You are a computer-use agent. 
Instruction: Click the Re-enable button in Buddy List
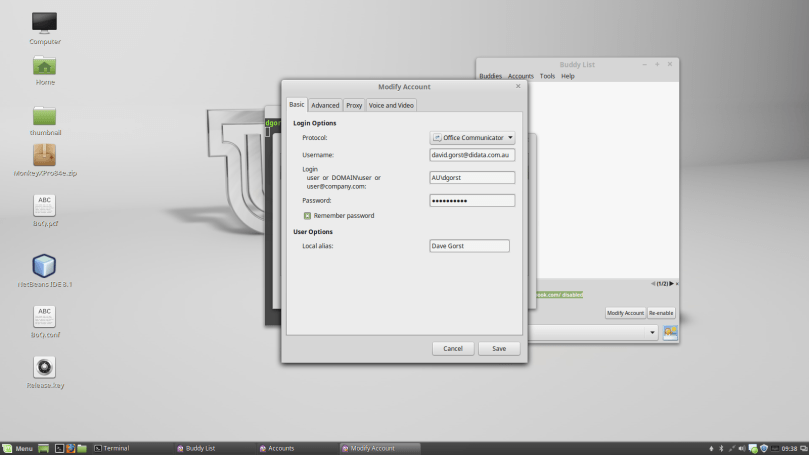point(661,313)
